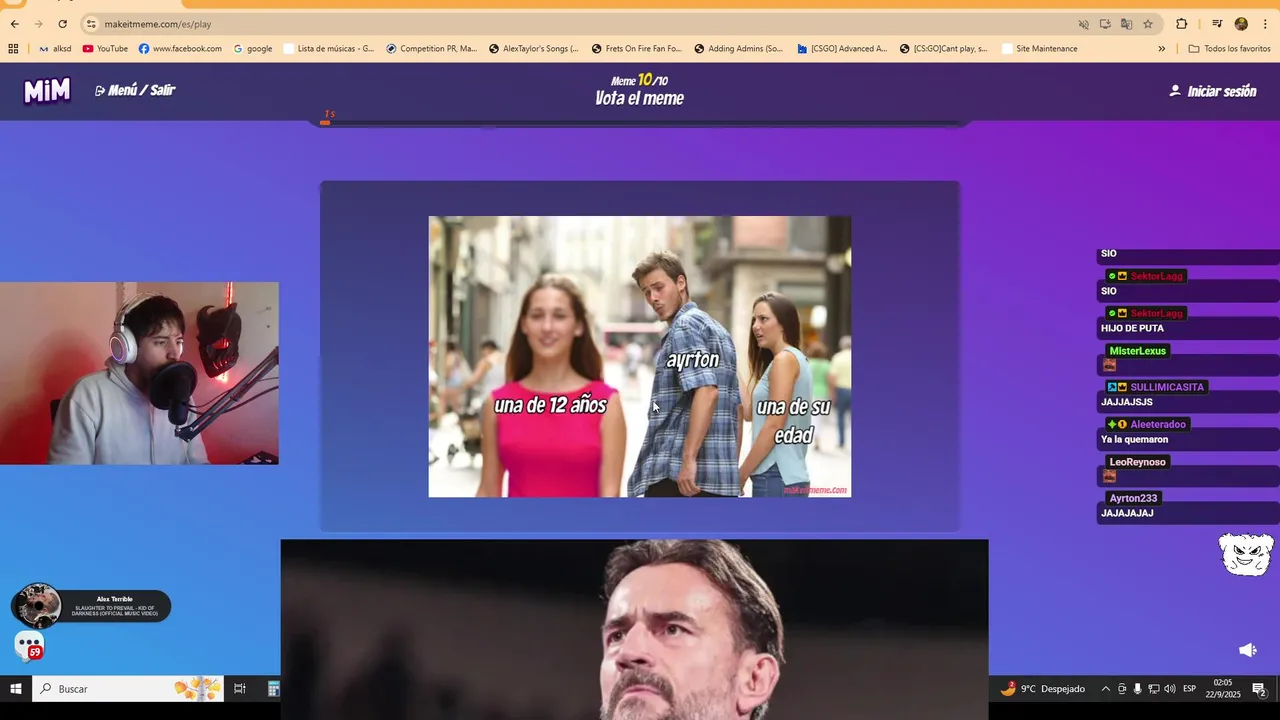Click the MiM logo
Image resolution: width=1280 pixels, height=720 pixels.
pos(47,91)
